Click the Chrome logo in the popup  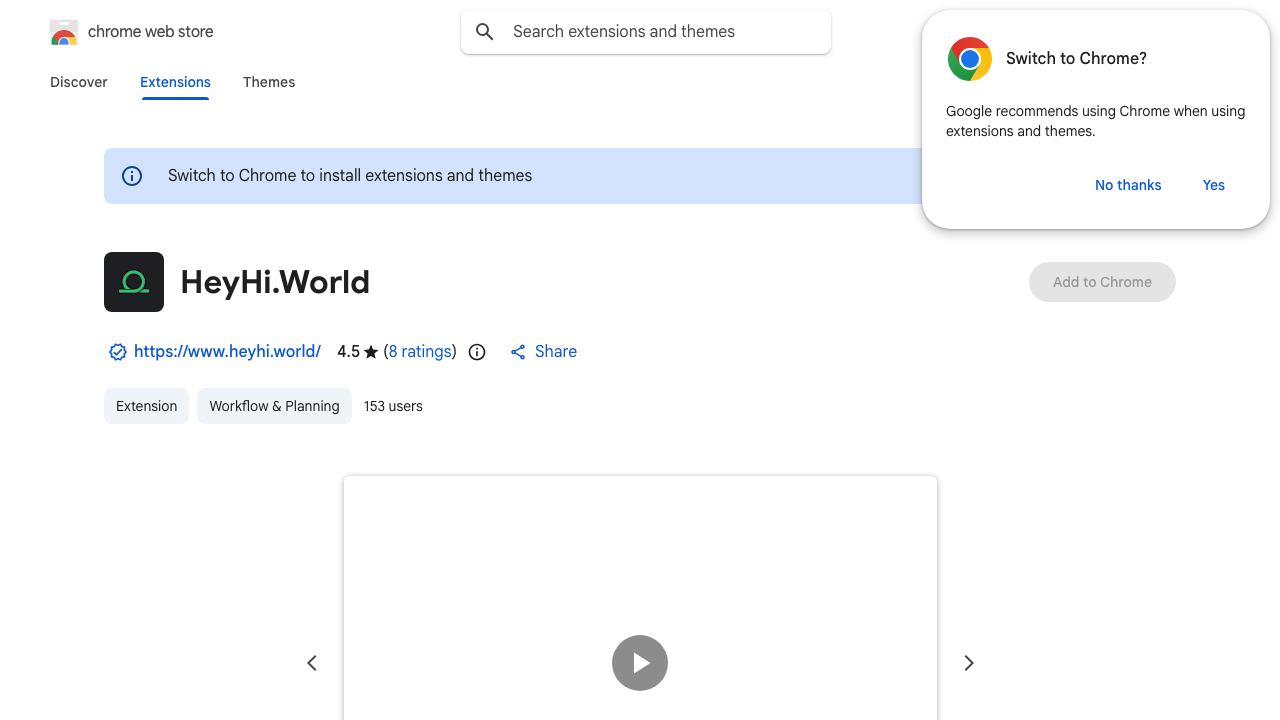tap(970, 59)
